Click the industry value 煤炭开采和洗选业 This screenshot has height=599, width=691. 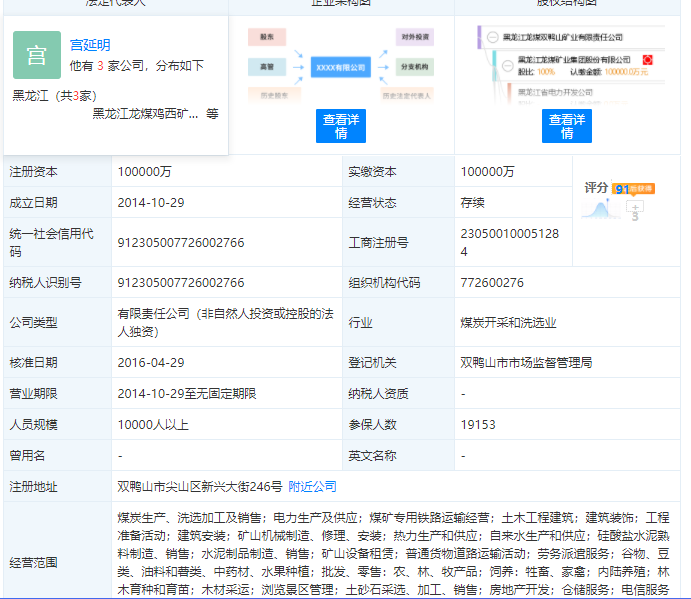coord(508,323)
